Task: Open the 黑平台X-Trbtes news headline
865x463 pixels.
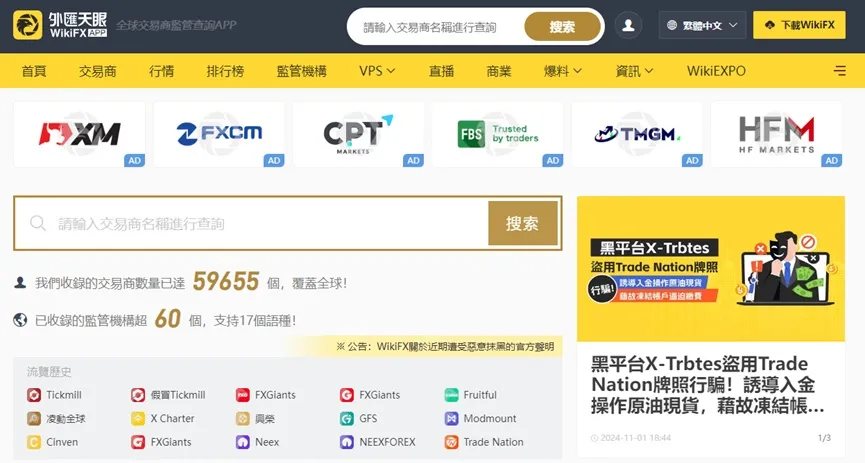Action: click(707, 385)
